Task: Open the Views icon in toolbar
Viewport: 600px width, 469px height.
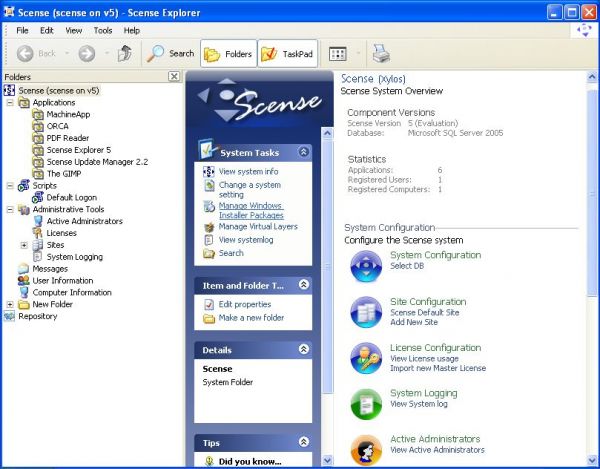Action: coord(338,54)
